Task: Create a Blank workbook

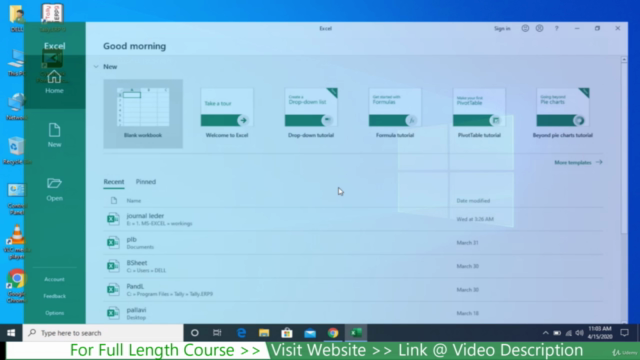Action: pos(143,113)
